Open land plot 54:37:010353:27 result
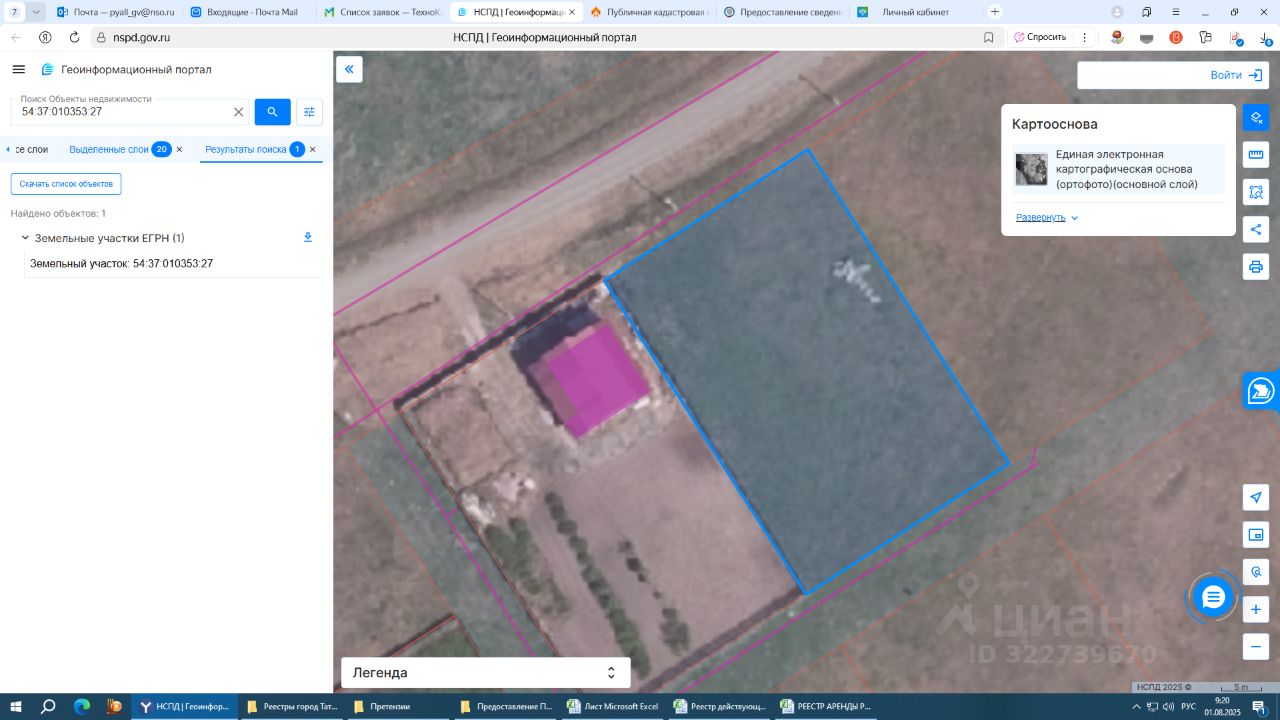This screenshot has height=720, width=1280. coord(121,264)
